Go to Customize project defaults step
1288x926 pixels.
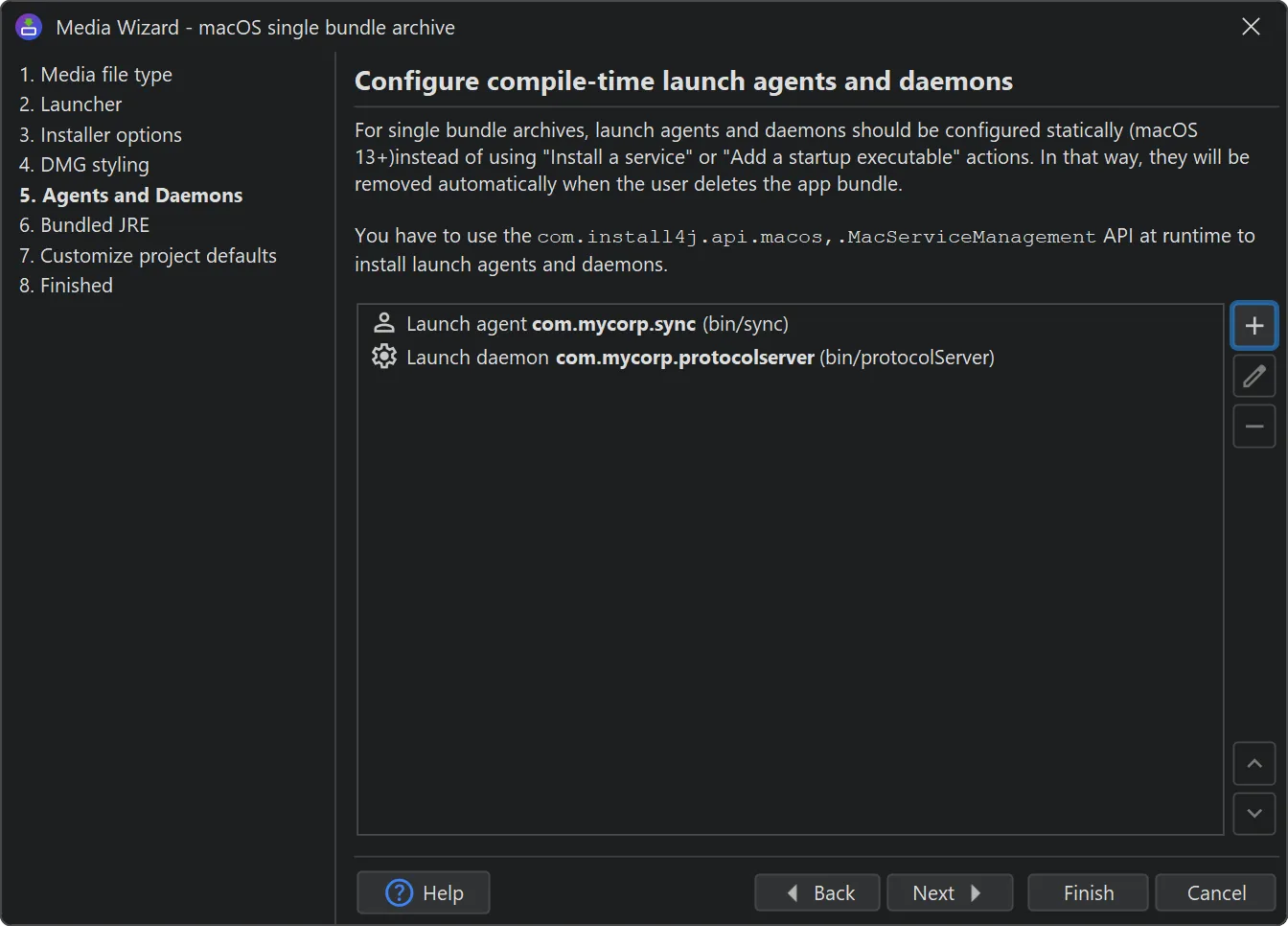[x=148, y=256]
